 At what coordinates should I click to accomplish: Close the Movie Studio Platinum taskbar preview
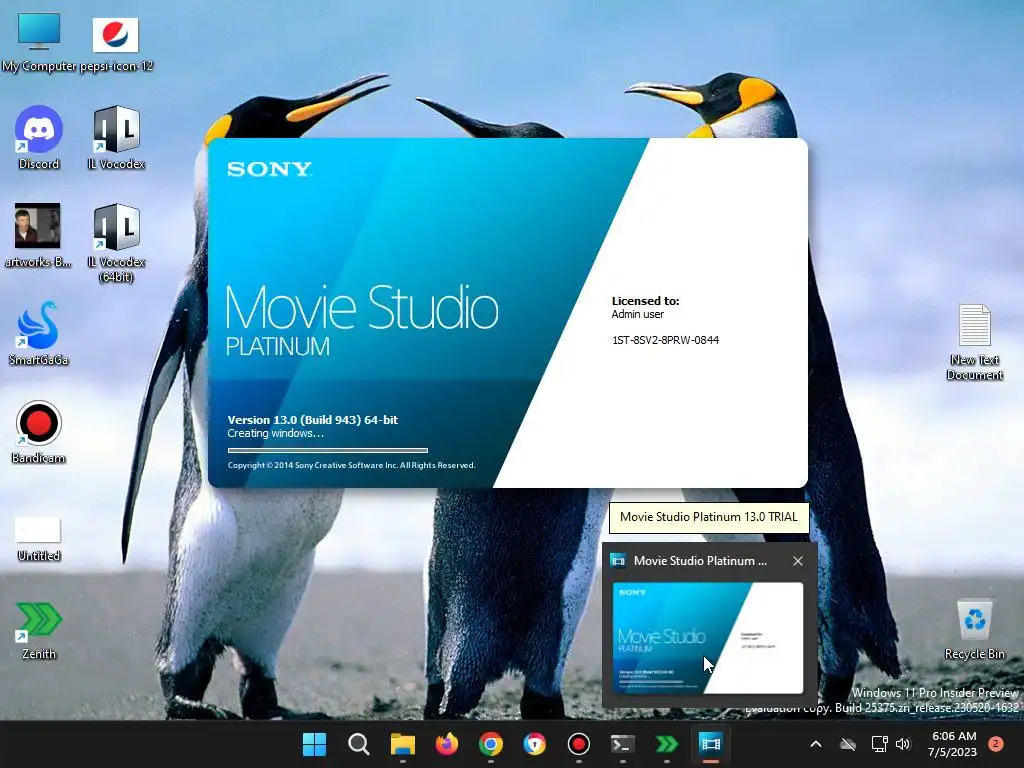798,561
